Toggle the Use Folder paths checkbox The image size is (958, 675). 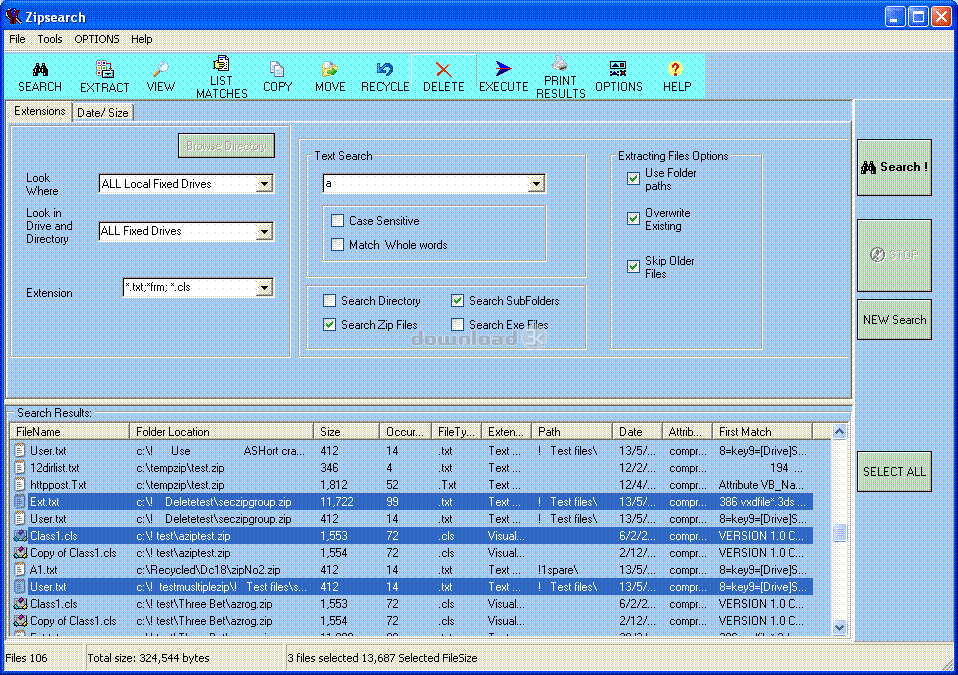pos(634,178)
